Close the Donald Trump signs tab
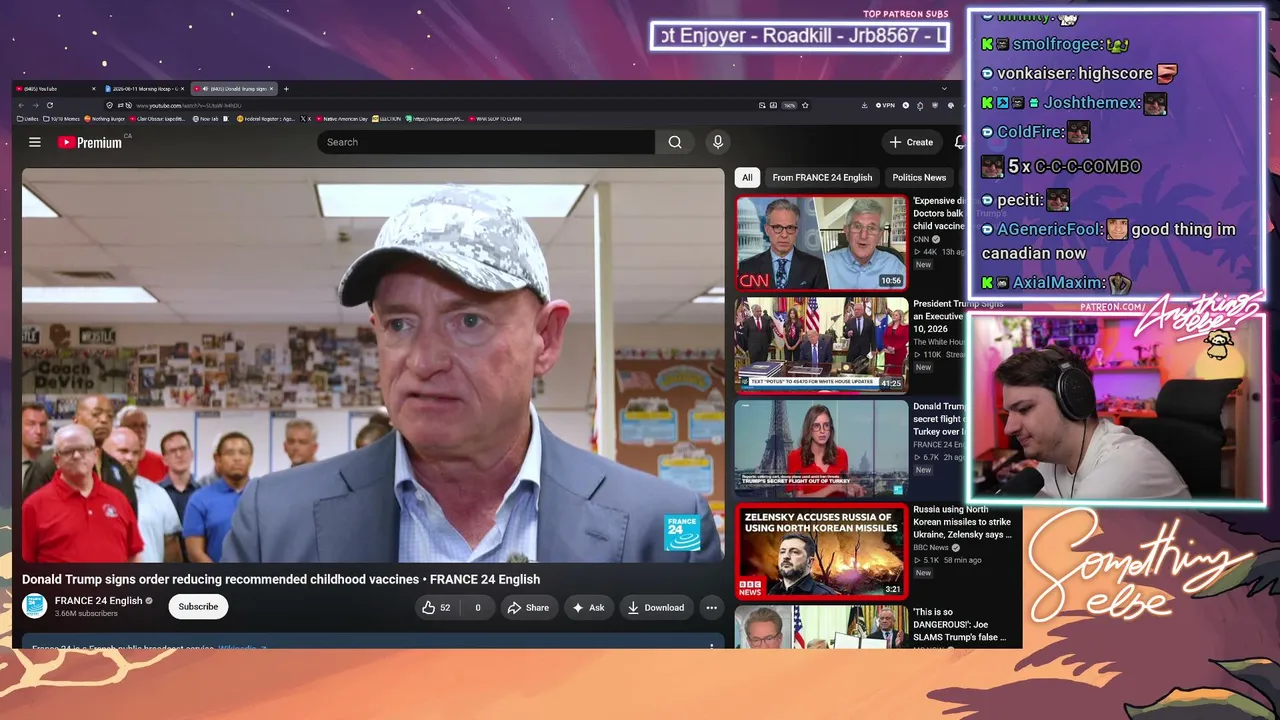Image resolution: width=1280 pixels, height=720 pixels. (x=272, y=89)
